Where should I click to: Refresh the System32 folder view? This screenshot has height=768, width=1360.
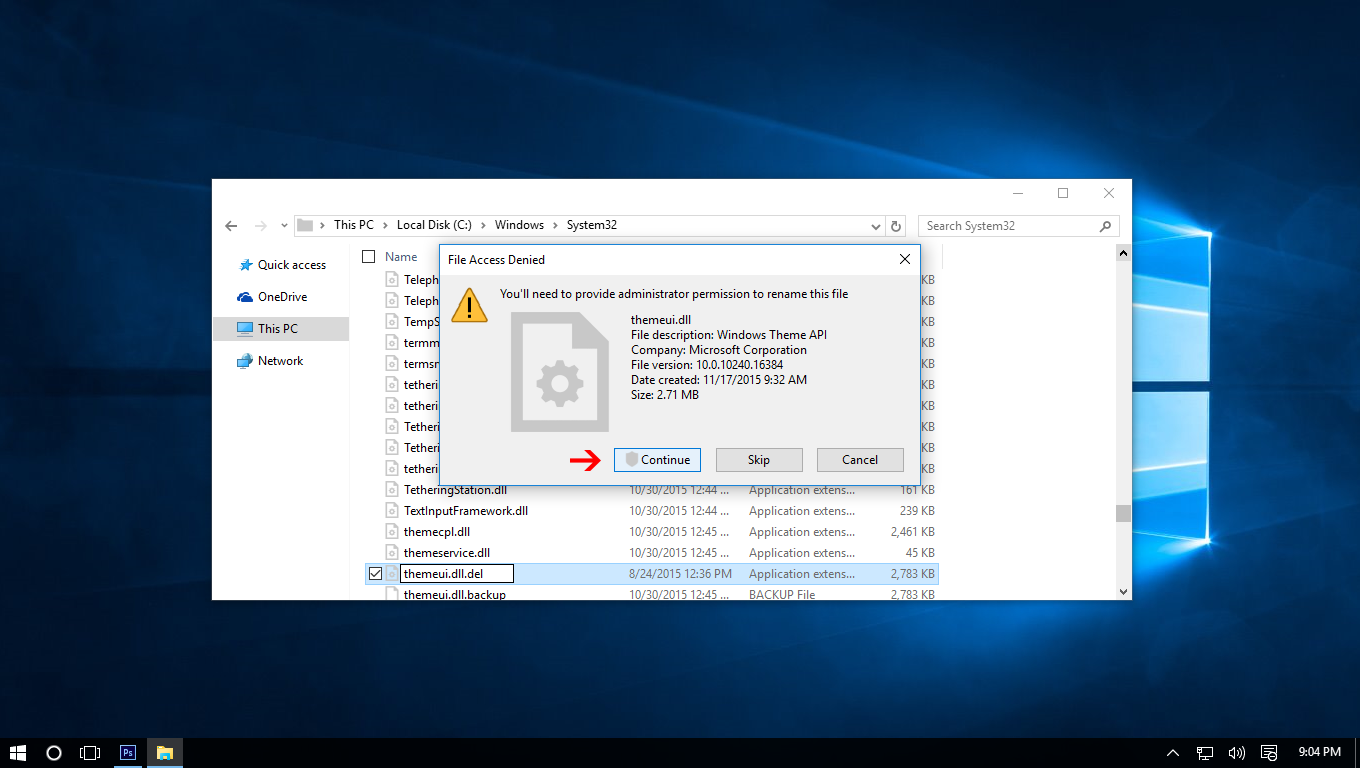[x=896, y=225]
